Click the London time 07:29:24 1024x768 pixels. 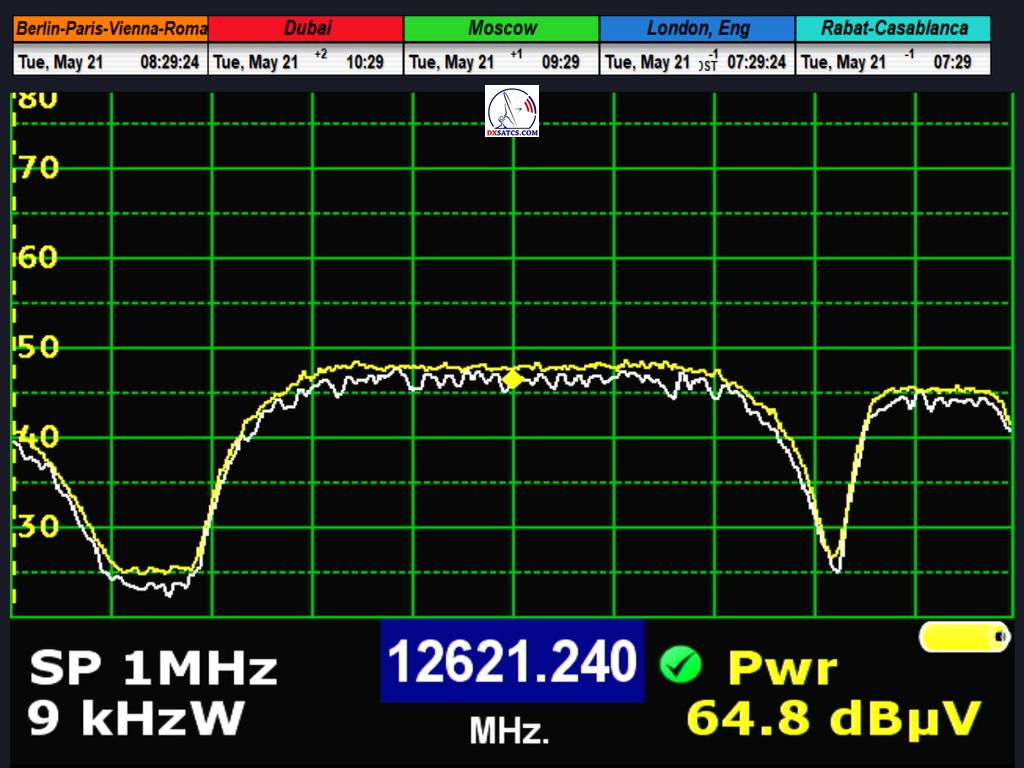coord(757,62)
